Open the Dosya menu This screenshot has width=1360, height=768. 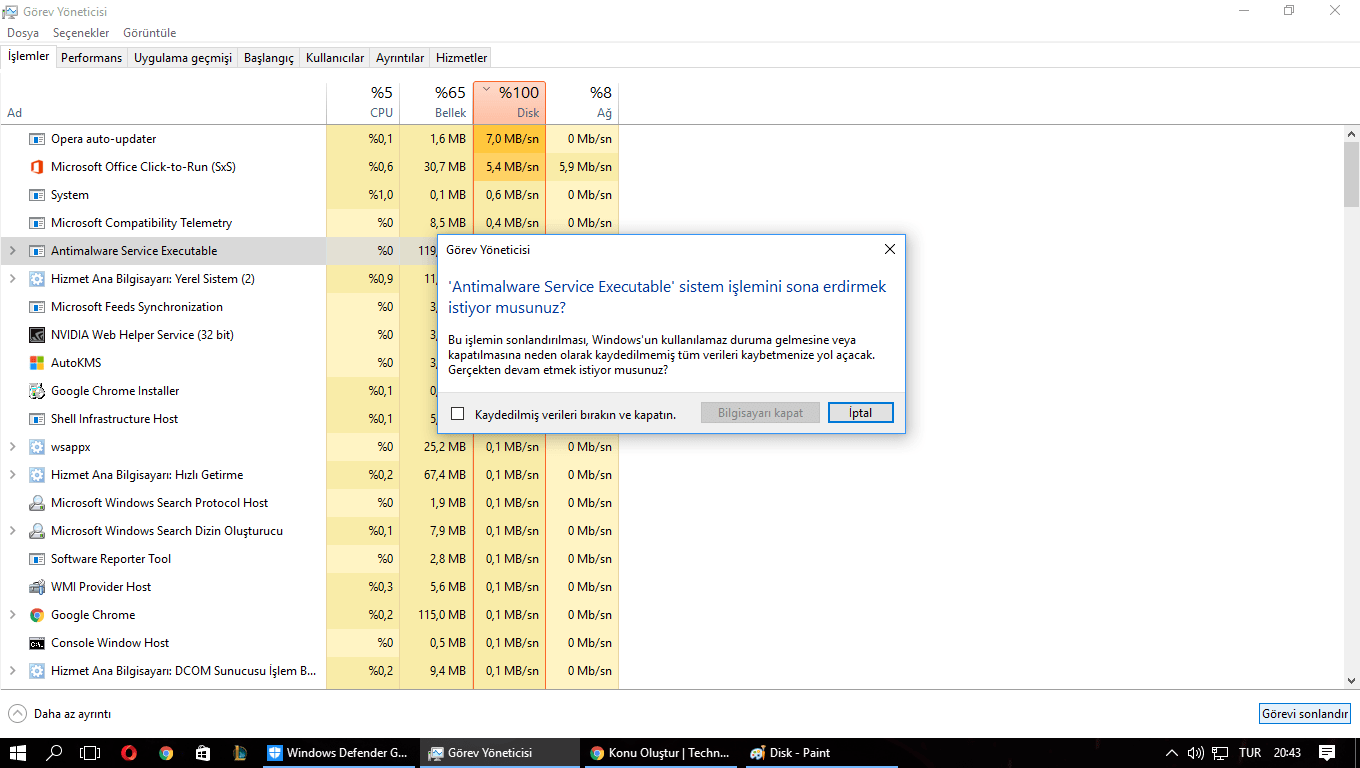pos(23,33)
